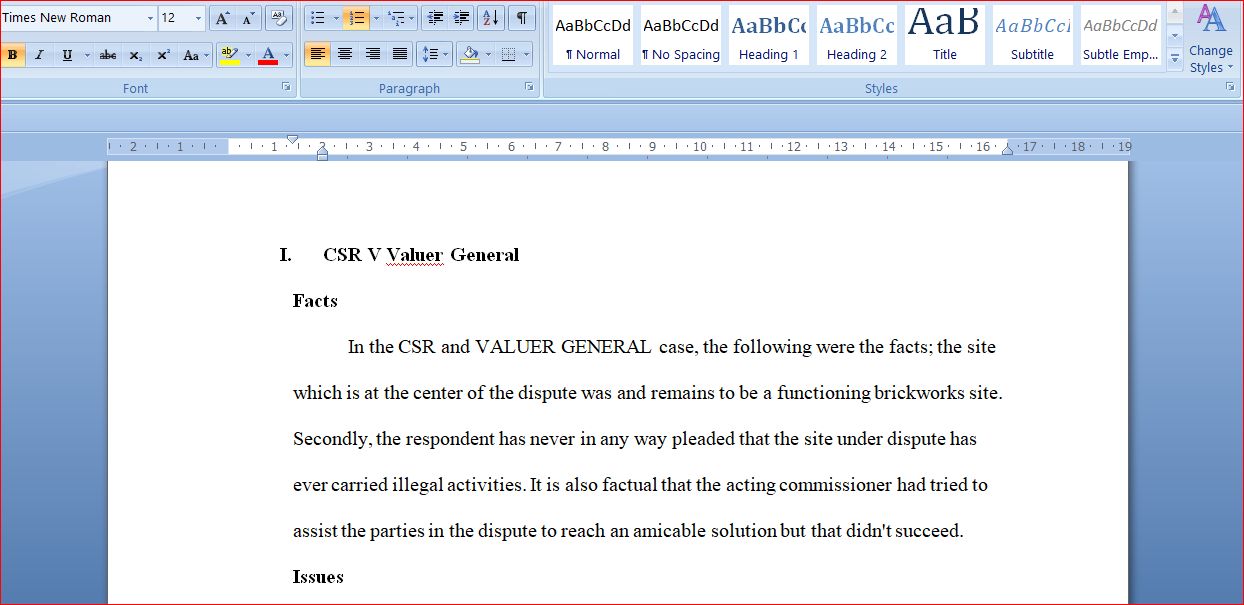1244x605 pixels.
Task: Click the Grow Font icon
Action: click(222, 18)
